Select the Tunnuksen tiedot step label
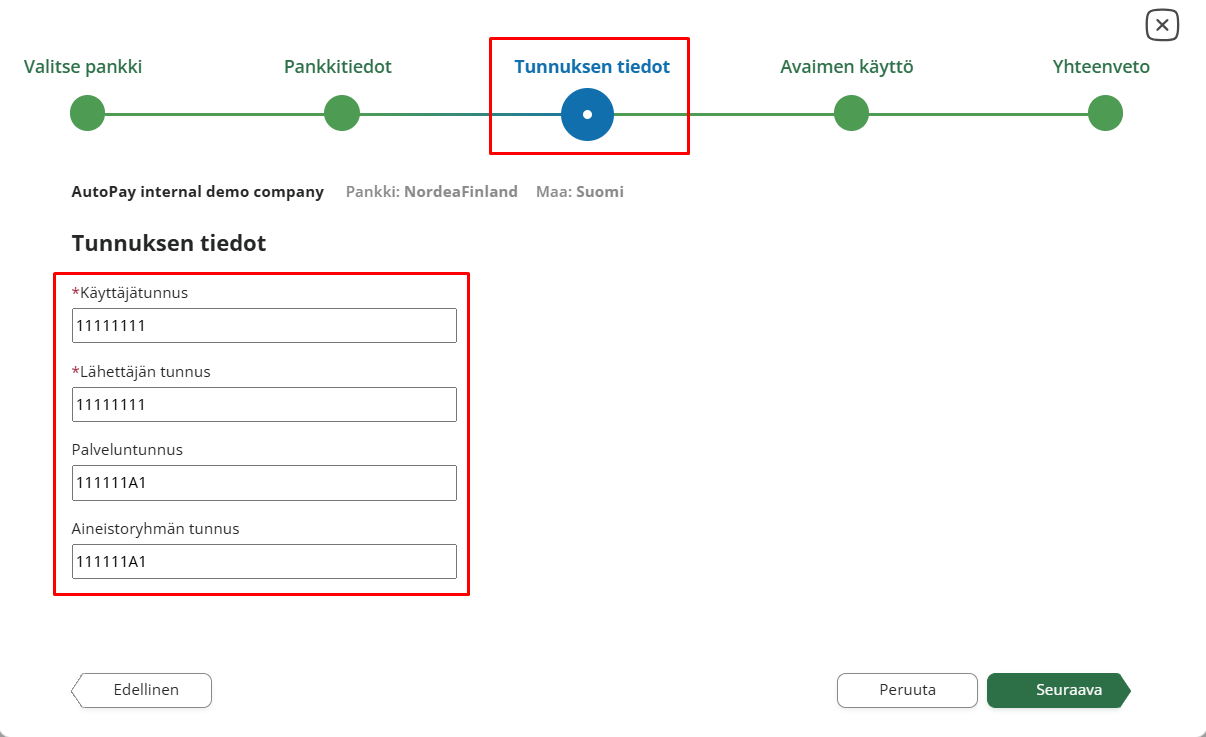Screen dimensions: 1206x737 (x=592, y=67)
